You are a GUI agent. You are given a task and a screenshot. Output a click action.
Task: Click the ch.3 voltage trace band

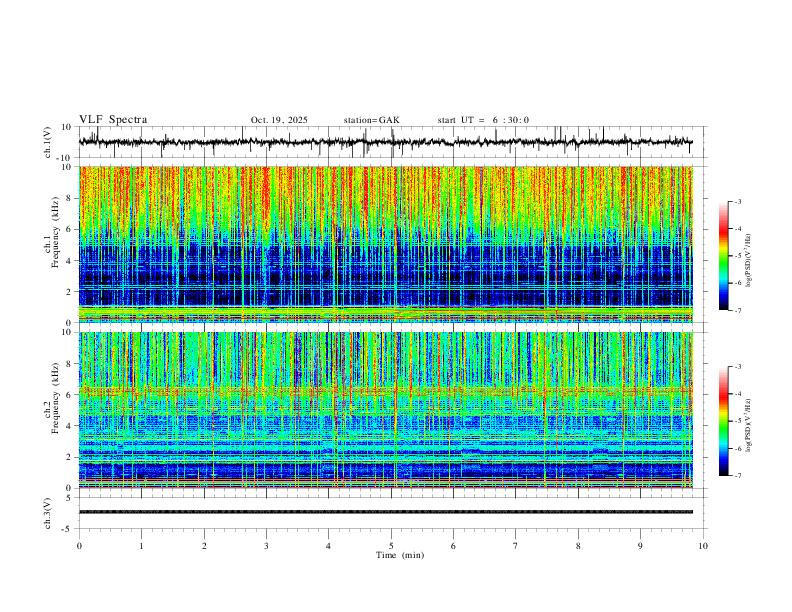385,512
